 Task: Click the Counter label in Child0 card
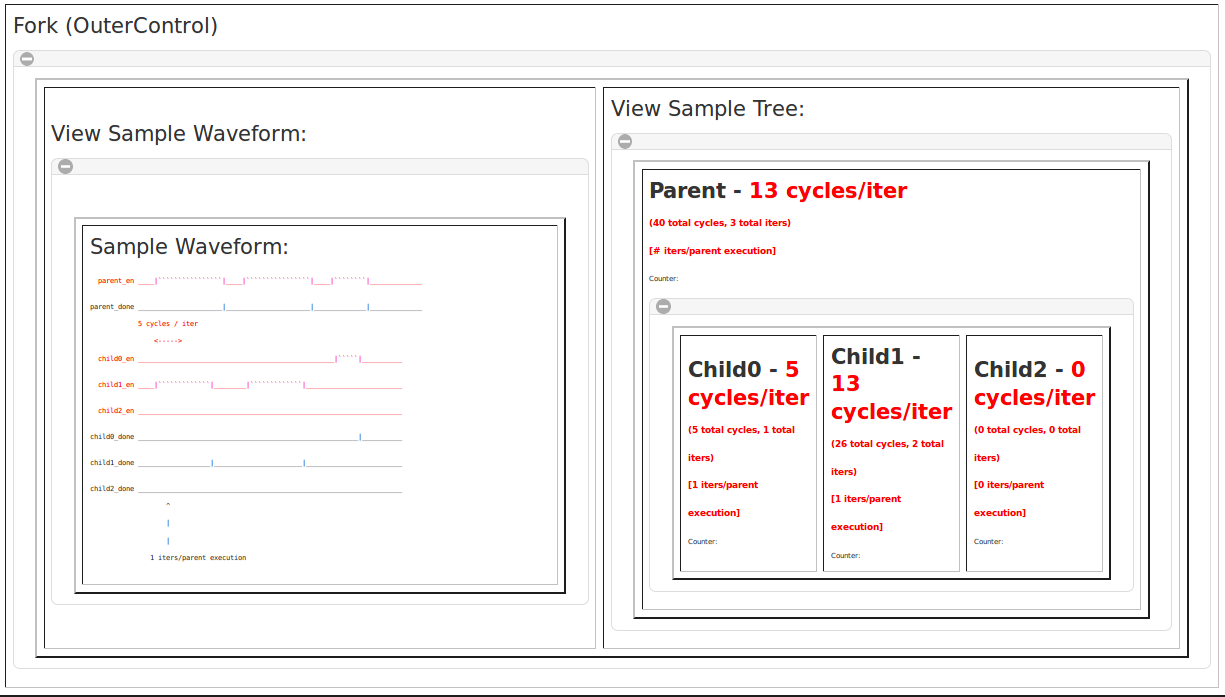click(x=702, y=542)
